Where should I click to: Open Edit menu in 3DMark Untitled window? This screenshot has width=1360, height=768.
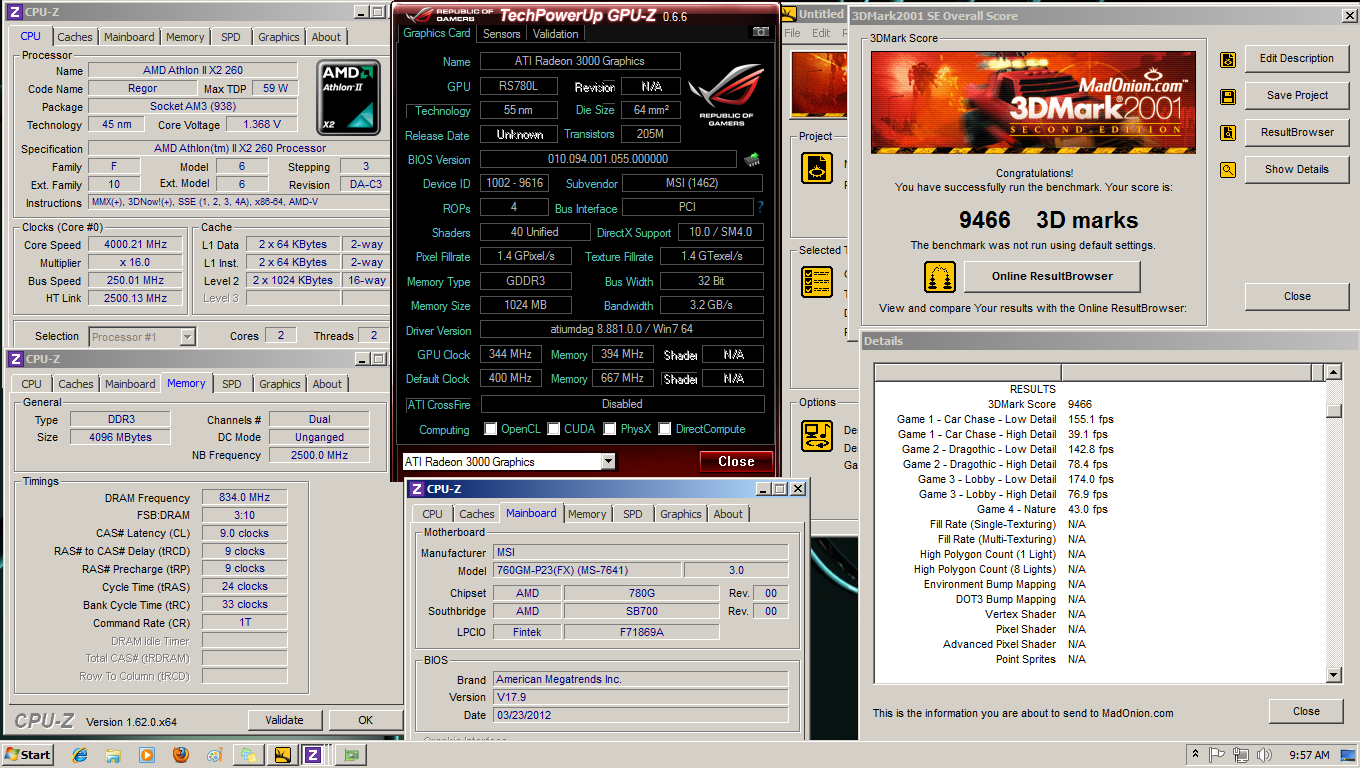821,33
